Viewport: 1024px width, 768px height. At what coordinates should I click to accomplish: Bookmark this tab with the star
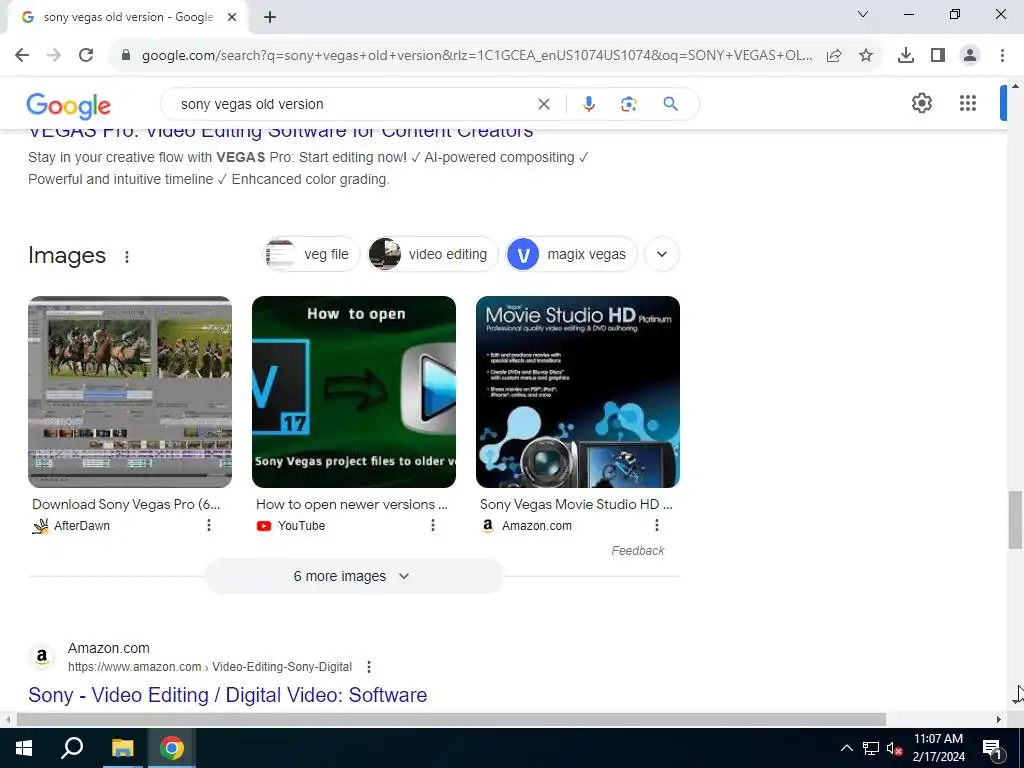coord(866,56)
